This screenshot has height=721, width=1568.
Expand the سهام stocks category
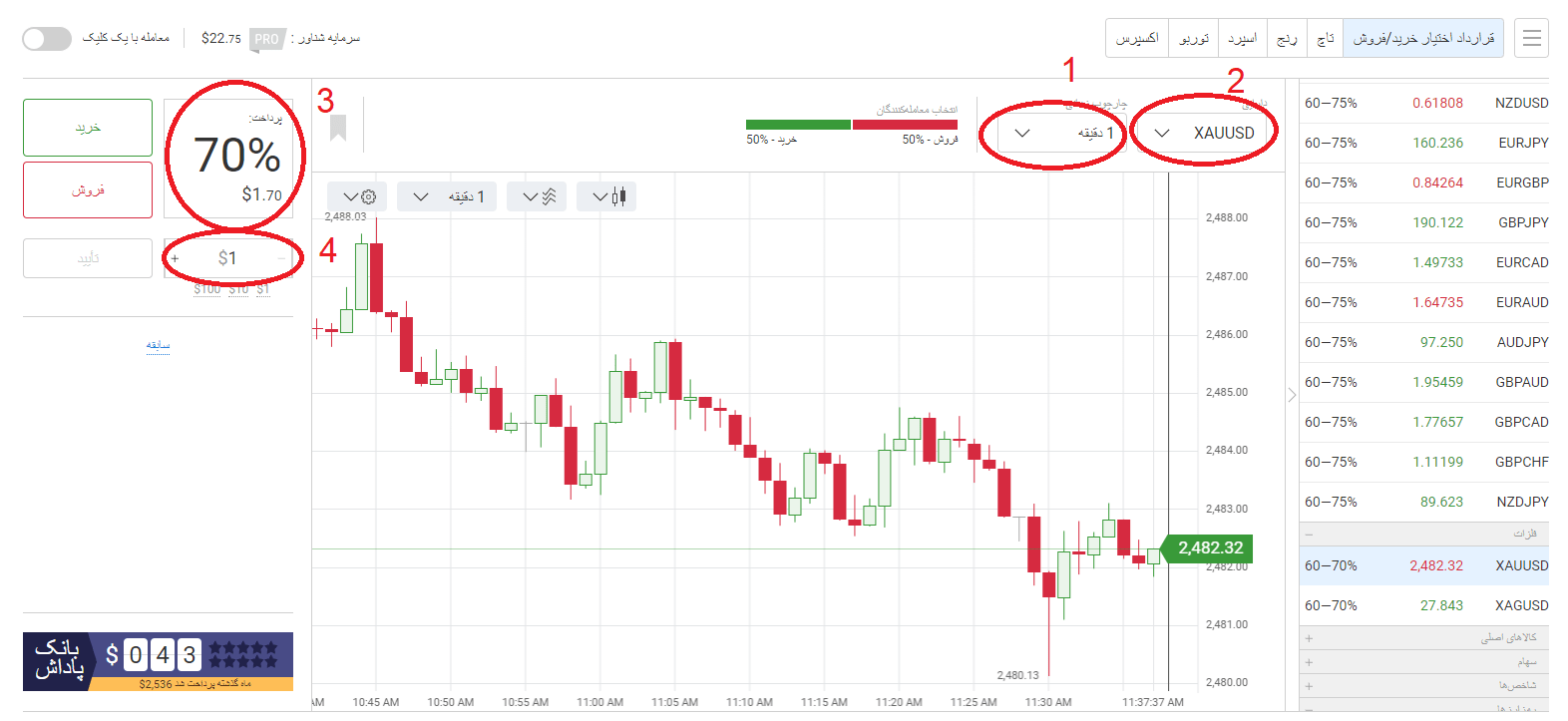tap(1424, 661)
